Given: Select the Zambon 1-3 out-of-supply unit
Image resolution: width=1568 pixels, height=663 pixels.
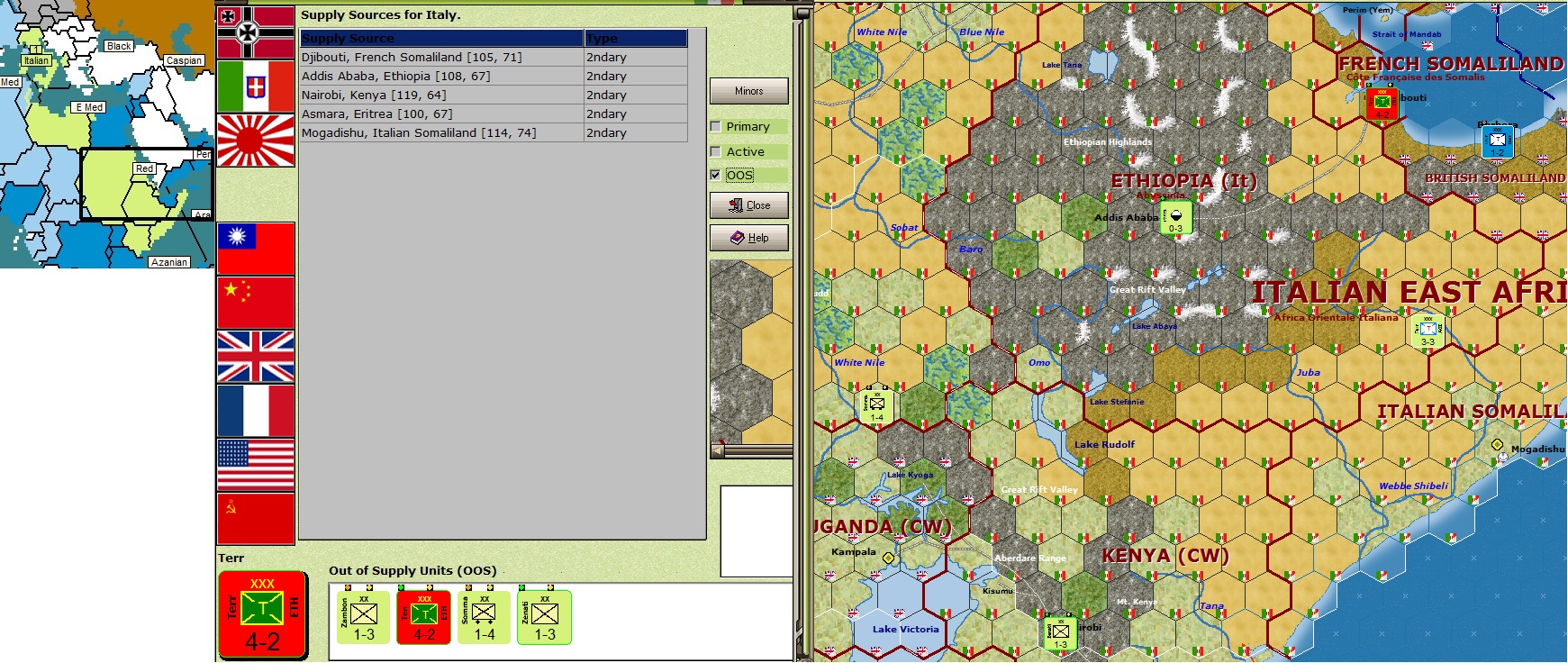Looking at the screenshot, I should tap(363, 617).
